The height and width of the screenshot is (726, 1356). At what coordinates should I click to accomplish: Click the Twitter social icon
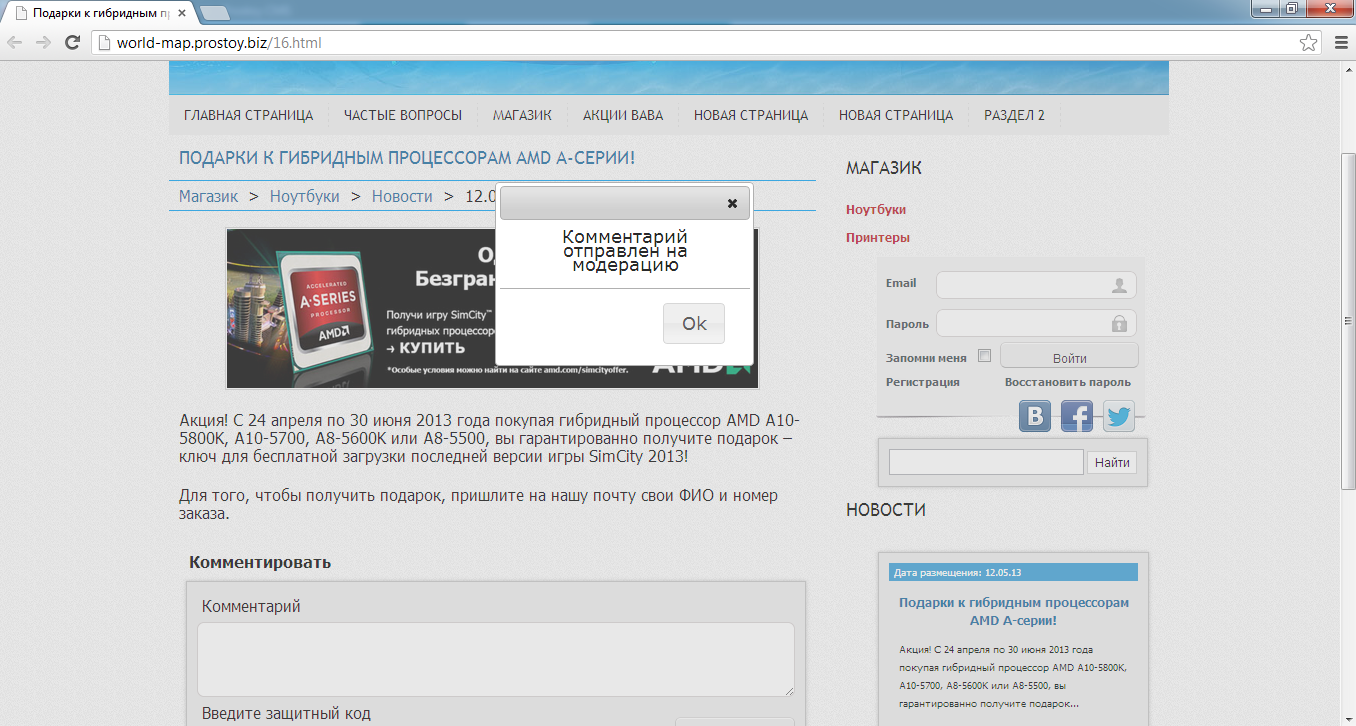coord(1119,416)
